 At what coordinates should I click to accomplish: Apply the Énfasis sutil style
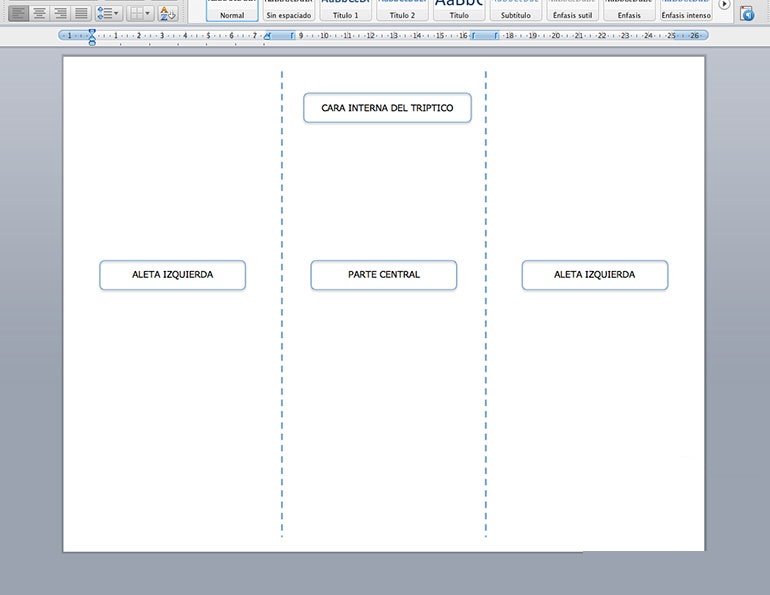pos(573,10)
